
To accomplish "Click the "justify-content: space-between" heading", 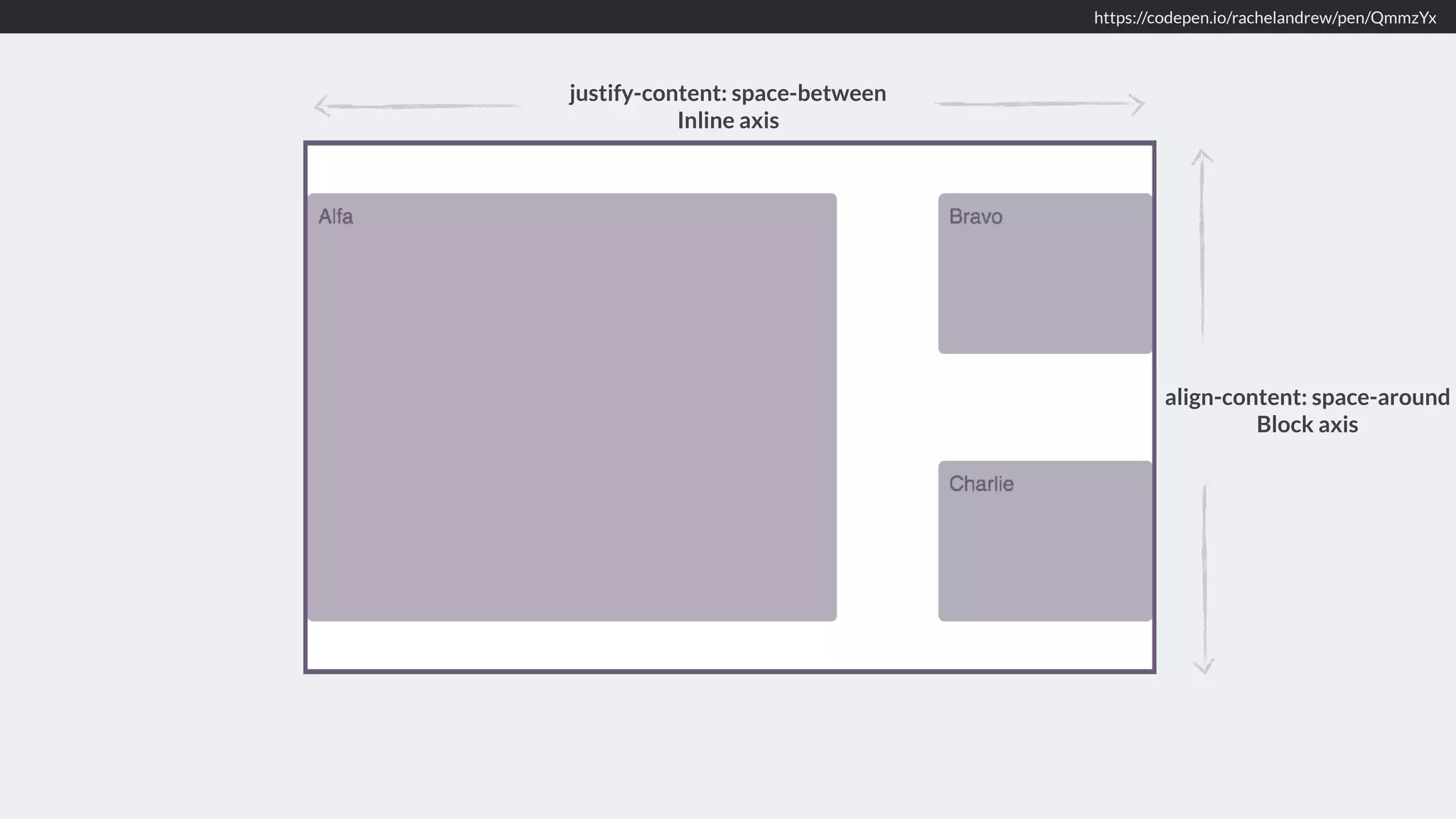I will tap(727, 93).
